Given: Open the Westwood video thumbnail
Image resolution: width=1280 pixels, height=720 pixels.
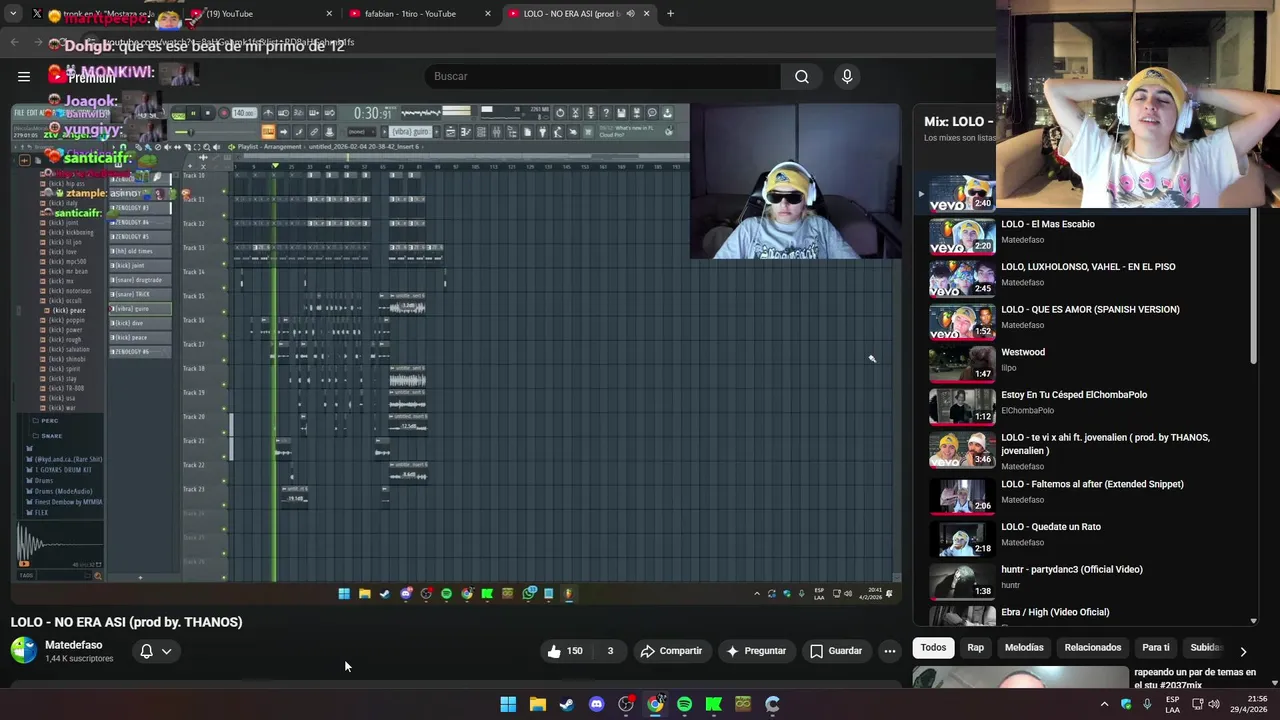Looking at the screenshot, I should pyautogui.click(x=962, y=364).
